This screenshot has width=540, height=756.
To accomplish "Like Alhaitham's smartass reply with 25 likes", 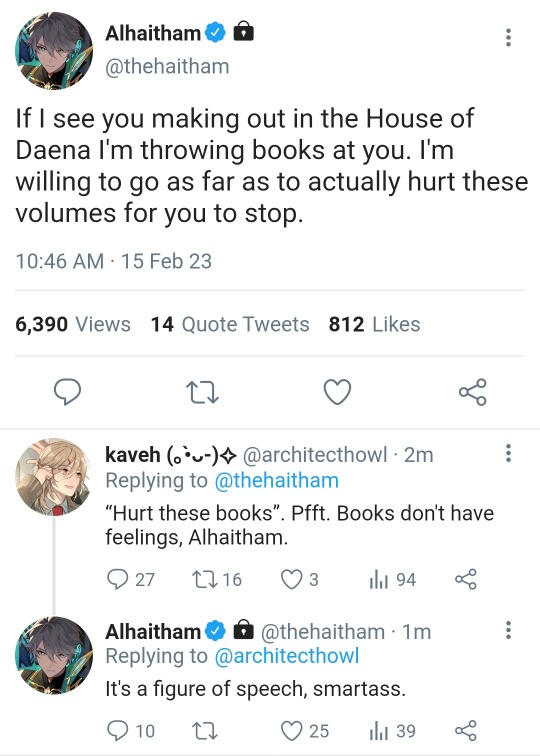I will click(305, 731).
